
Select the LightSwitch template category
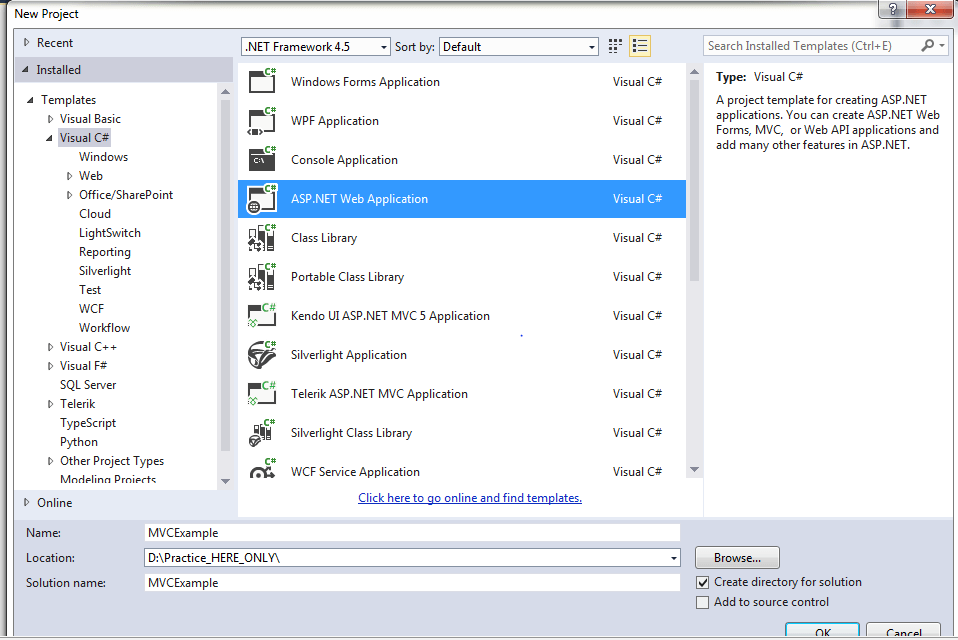[109, 233]
